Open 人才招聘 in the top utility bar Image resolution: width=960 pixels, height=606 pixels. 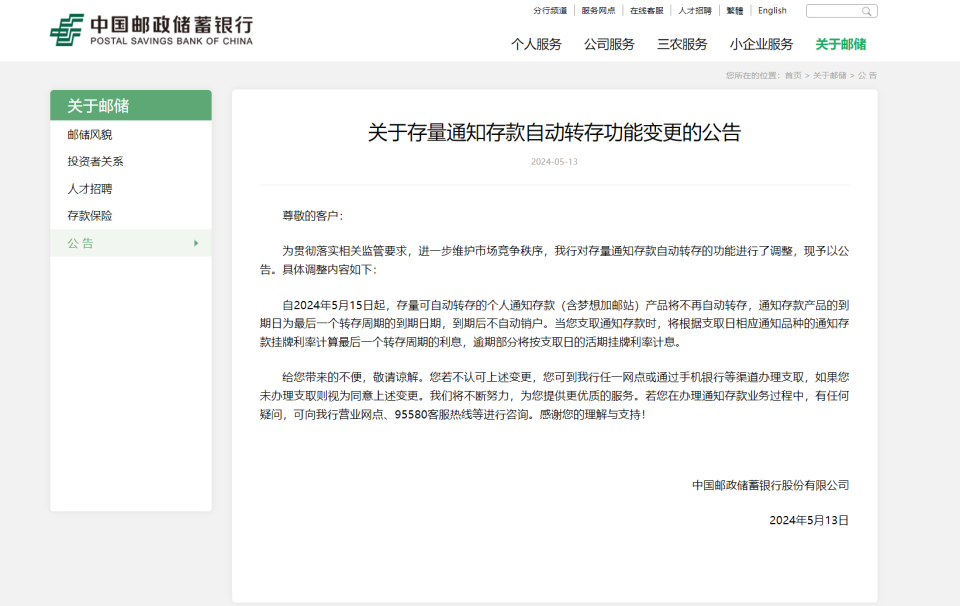(694, 10)
